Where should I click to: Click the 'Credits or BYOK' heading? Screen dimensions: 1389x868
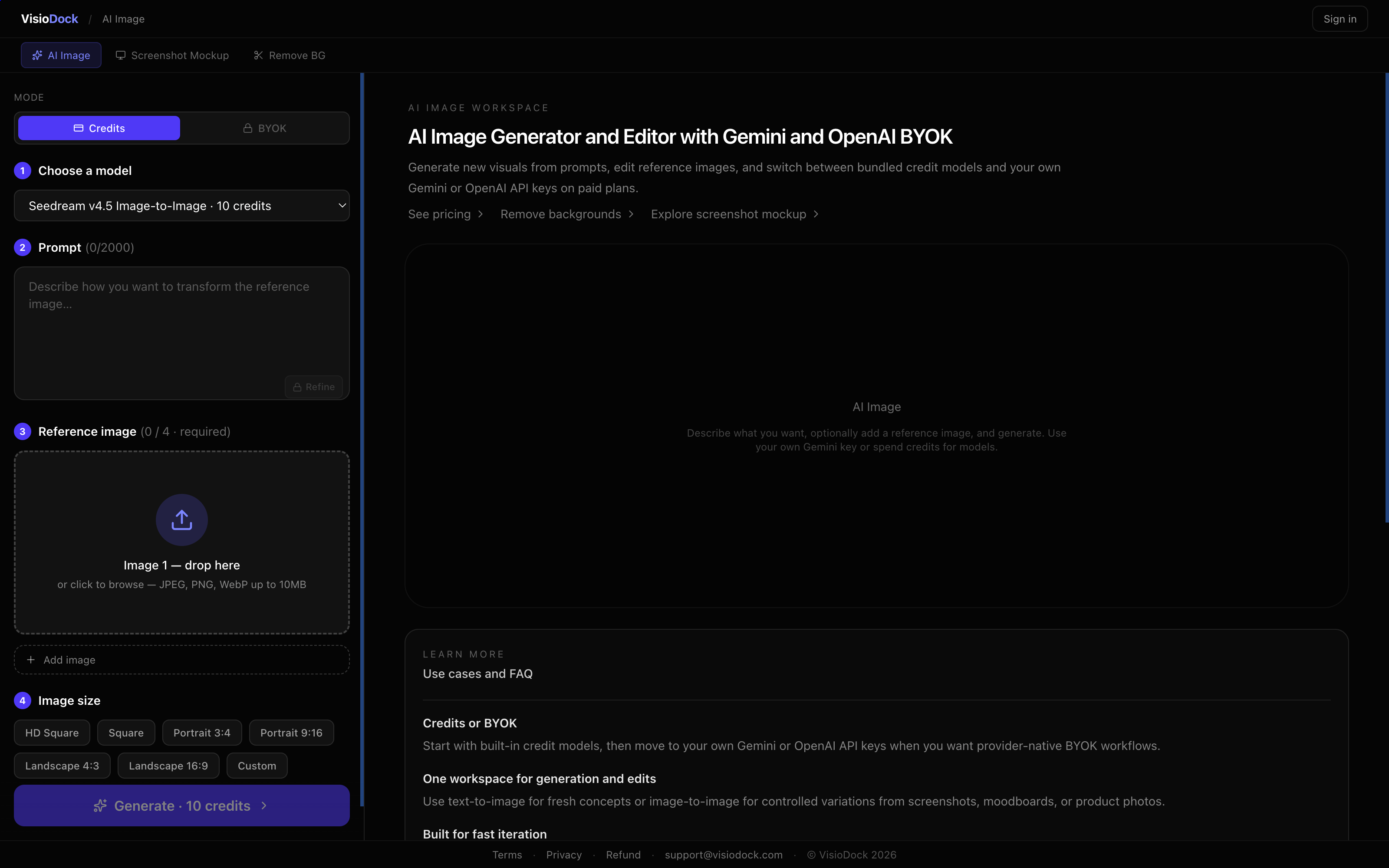pyautogui.click(x=470, y=723)
